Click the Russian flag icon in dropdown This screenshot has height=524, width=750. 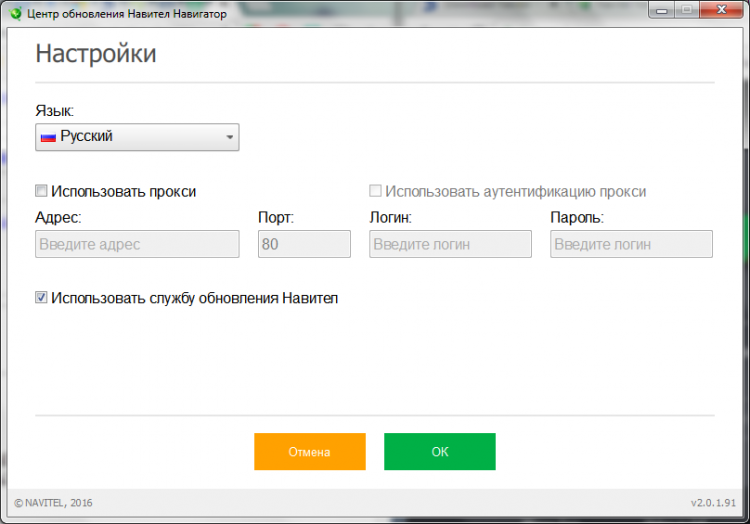tap(48, 138)
